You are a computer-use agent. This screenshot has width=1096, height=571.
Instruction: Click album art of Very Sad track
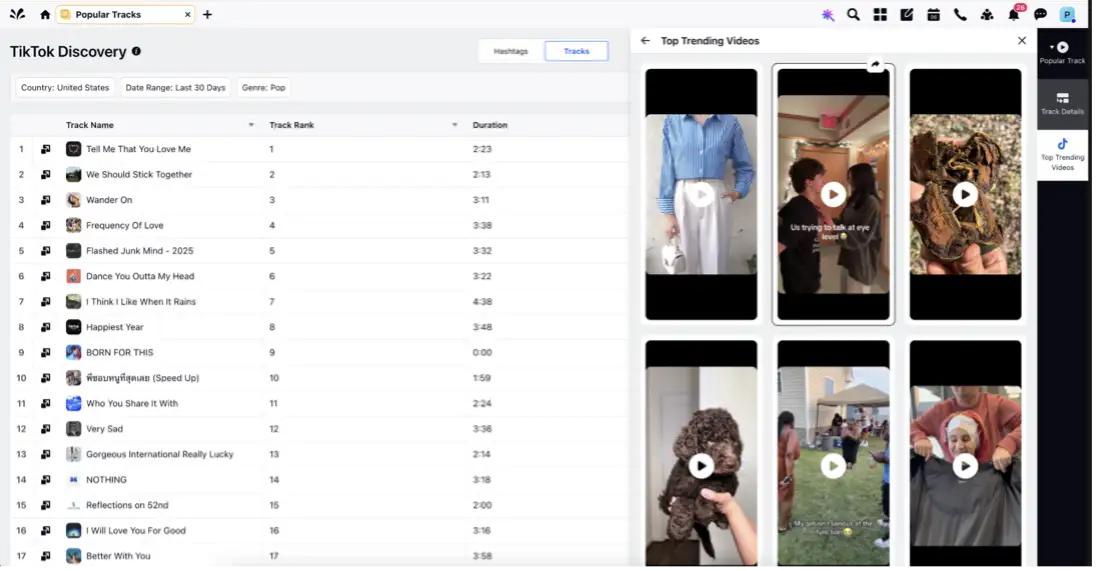pos(73,428)
